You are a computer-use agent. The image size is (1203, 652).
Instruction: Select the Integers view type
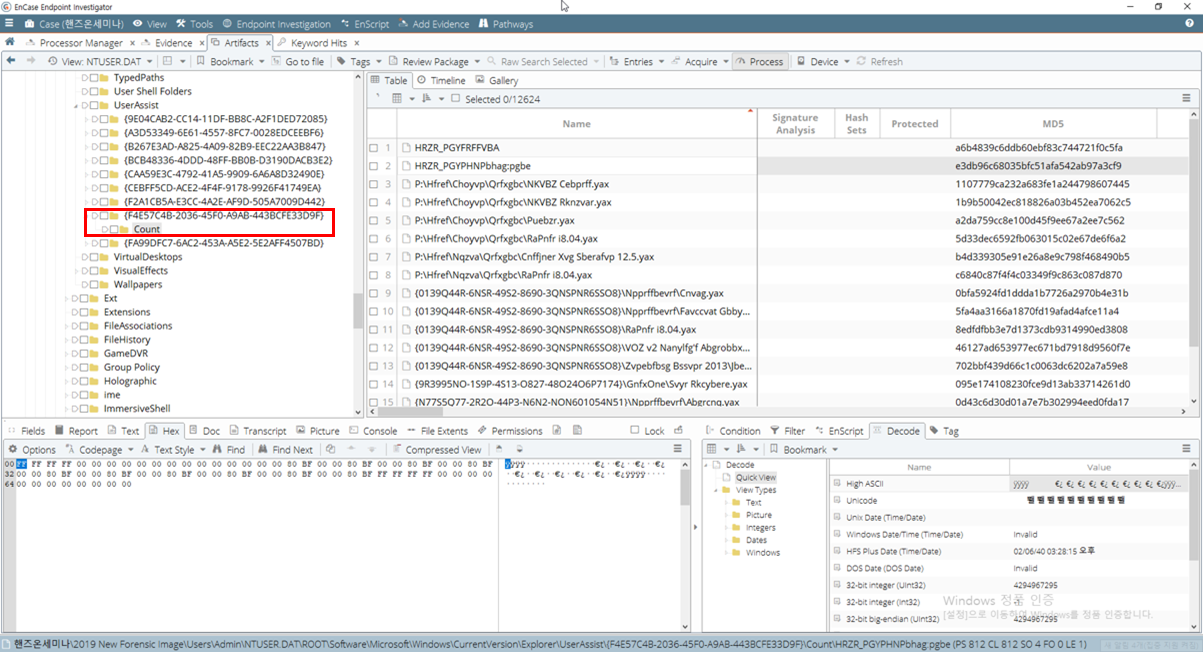tap(760, 527)
